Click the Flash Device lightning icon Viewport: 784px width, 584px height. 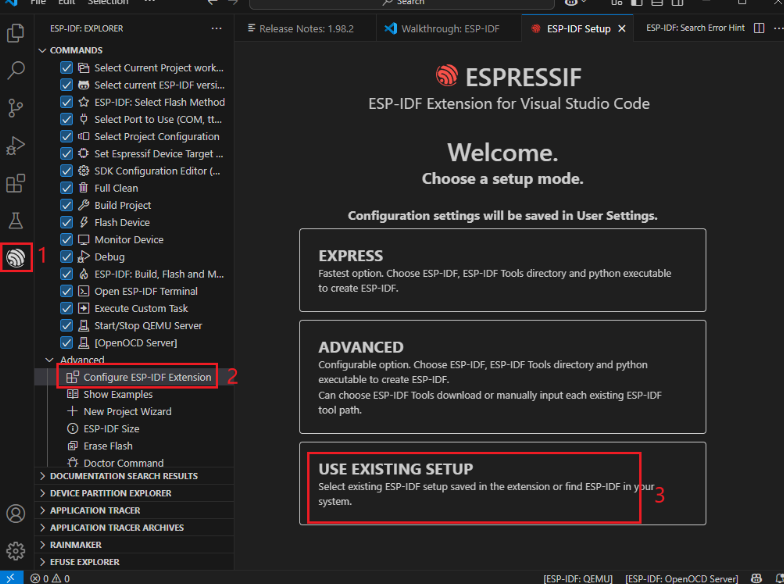84,222
